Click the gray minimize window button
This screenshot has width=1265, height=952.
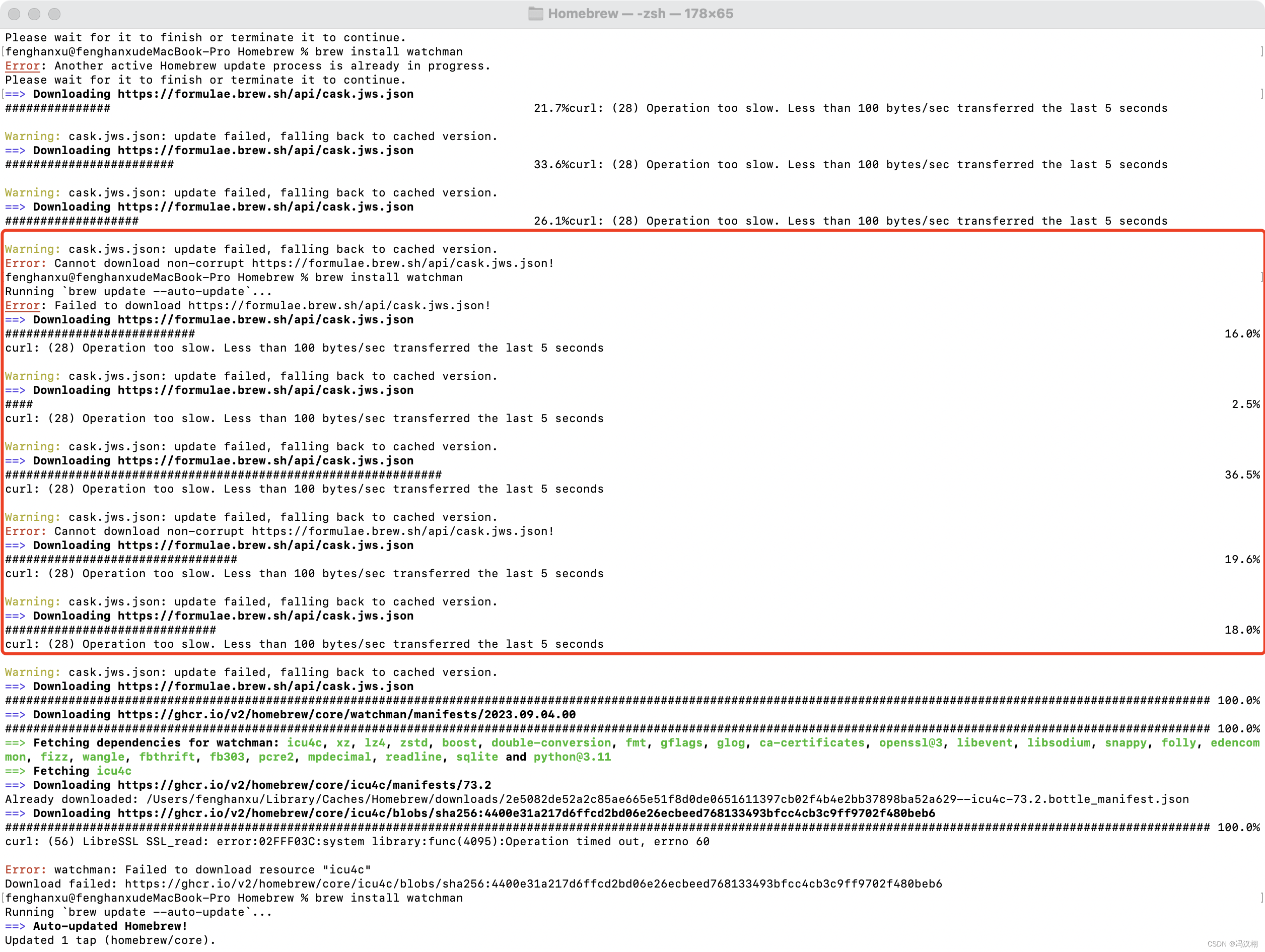coord(34,14)
